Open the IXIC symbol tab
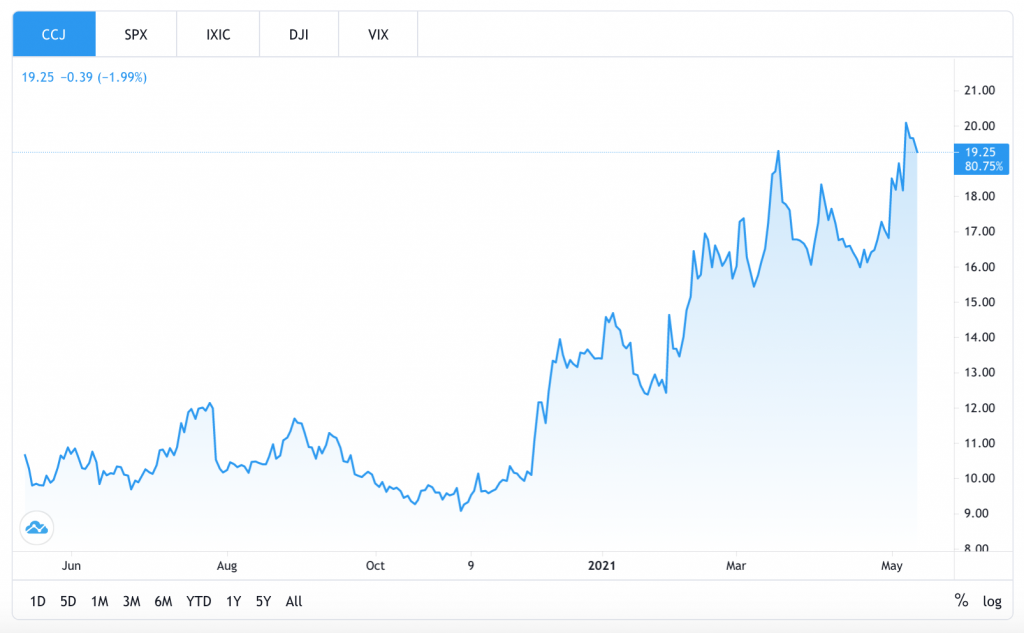The width and height of the screenshot is (1024, 633). pyautogui.click(x=217, y=34)
